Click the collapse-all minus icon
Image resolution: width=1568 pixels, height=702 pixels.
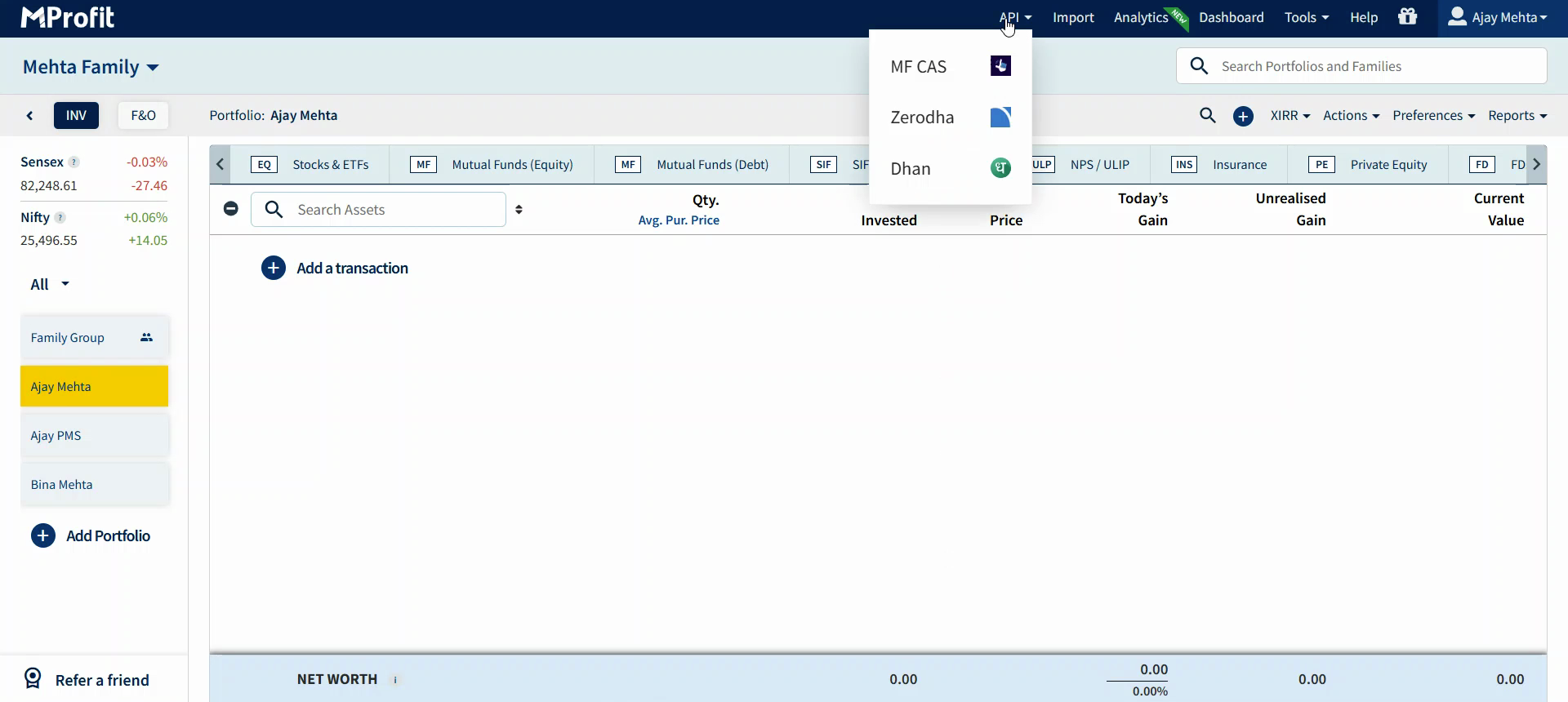[231, 209]
